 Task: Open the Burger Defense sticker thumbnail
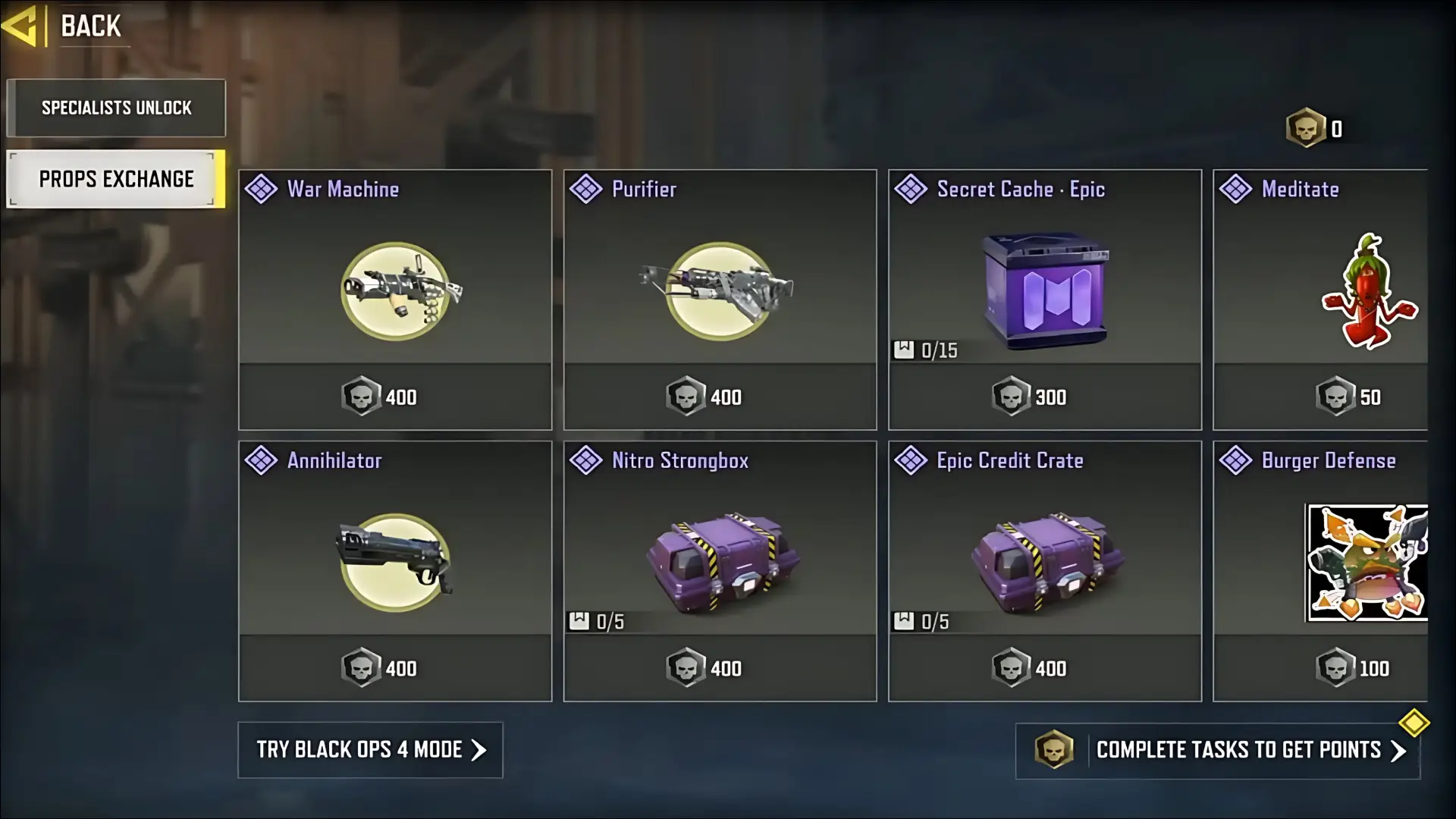(x=1367, y=563)
